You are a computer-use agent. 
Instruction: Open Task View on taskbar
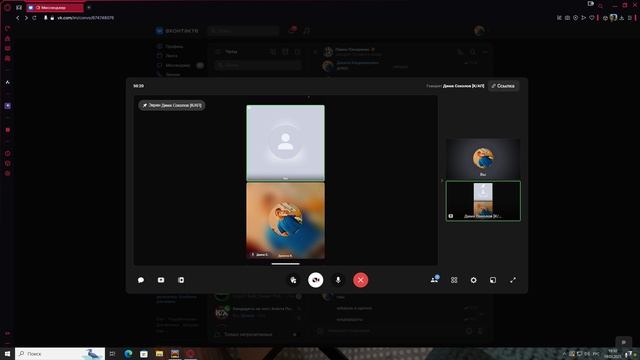point(113,353)
